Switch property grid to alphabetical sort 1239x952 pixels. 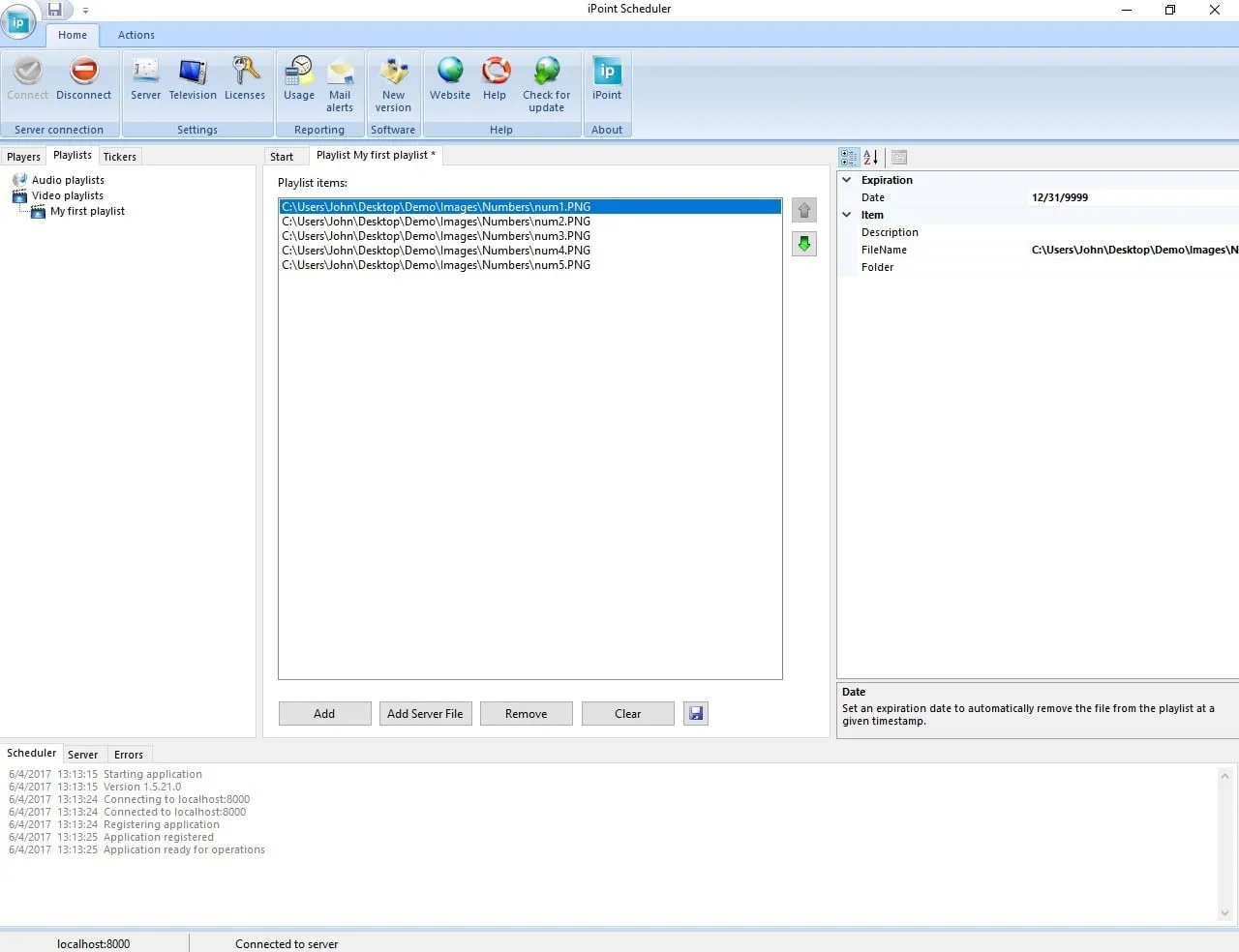871,157
